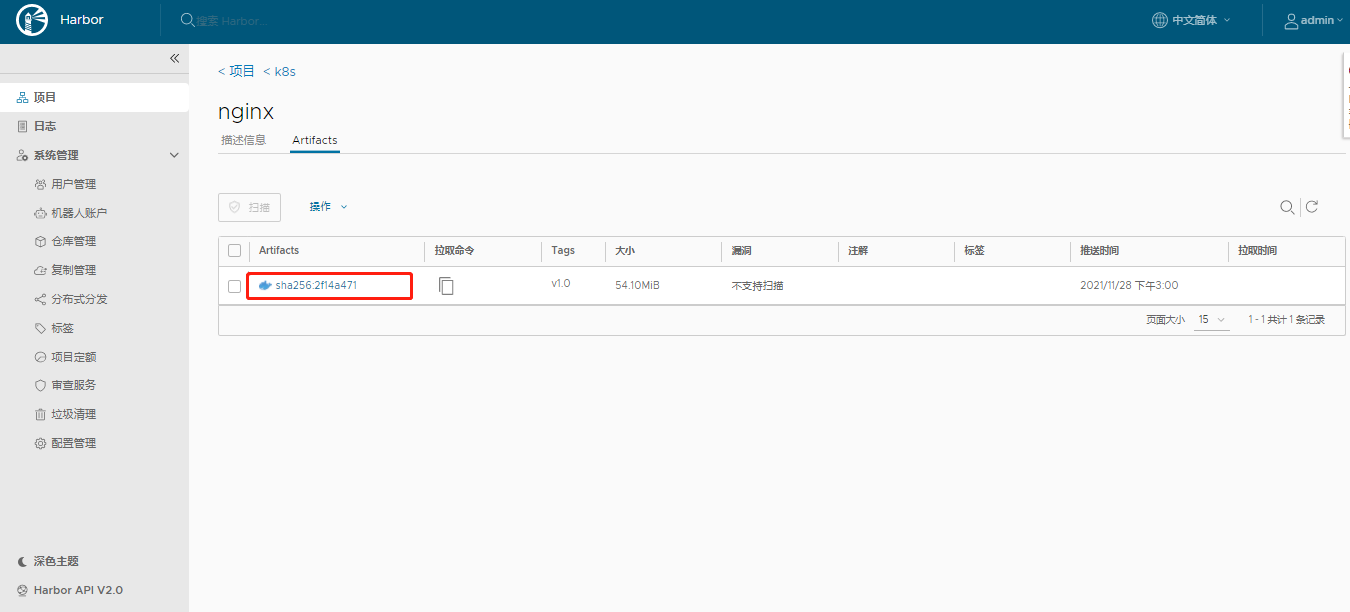Viewport: 1350px width, 612px height.
Task: Click the 配置管理 gear icon
Action: tap(40, 444)
